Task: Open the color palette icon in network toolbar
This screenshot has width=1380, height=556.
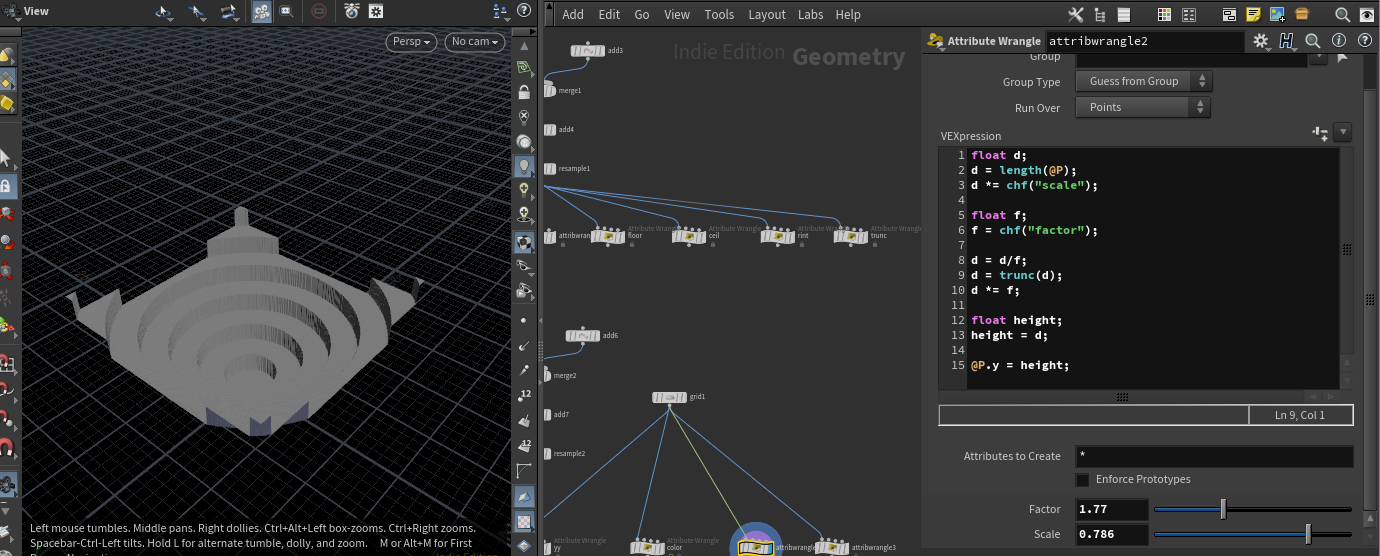Action: (1164, 14)
